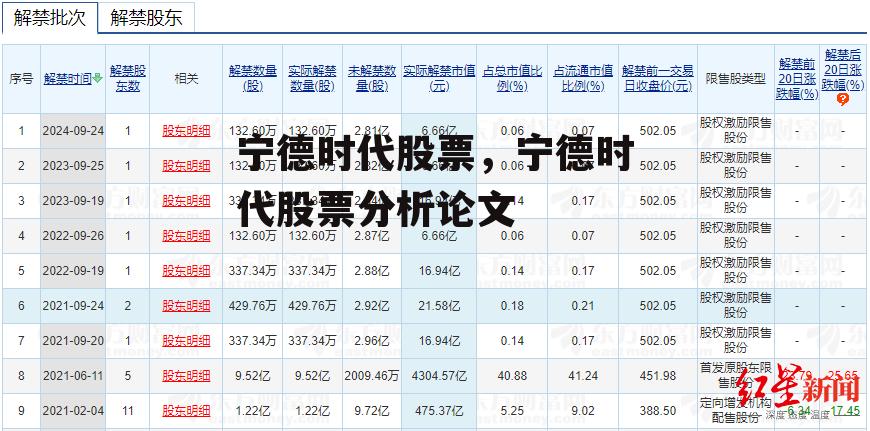Image resolution: width=870 pixels, height=431 pixels.
Task: Open 股东明细 for the 2022-09-26 row
Action: pos(186,236)
